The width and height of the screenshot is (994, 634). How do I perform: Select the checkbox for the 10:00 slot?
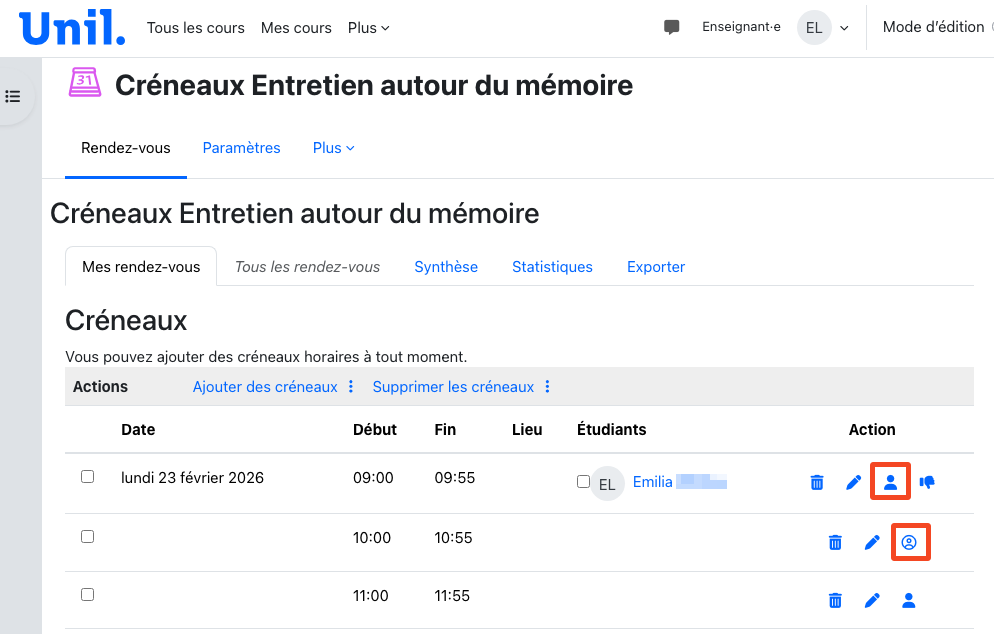(x=87, y=537)
